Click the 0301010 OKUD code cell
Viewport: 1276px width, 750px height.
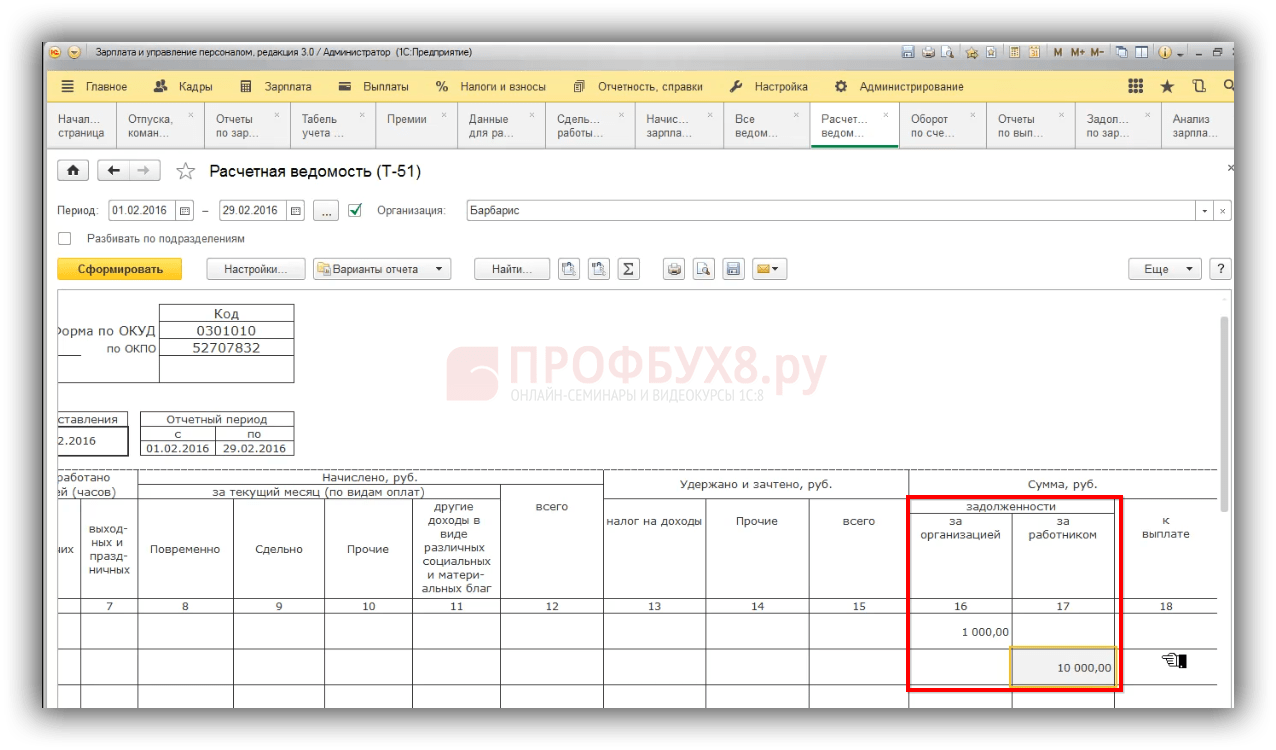tap(226, 331)
